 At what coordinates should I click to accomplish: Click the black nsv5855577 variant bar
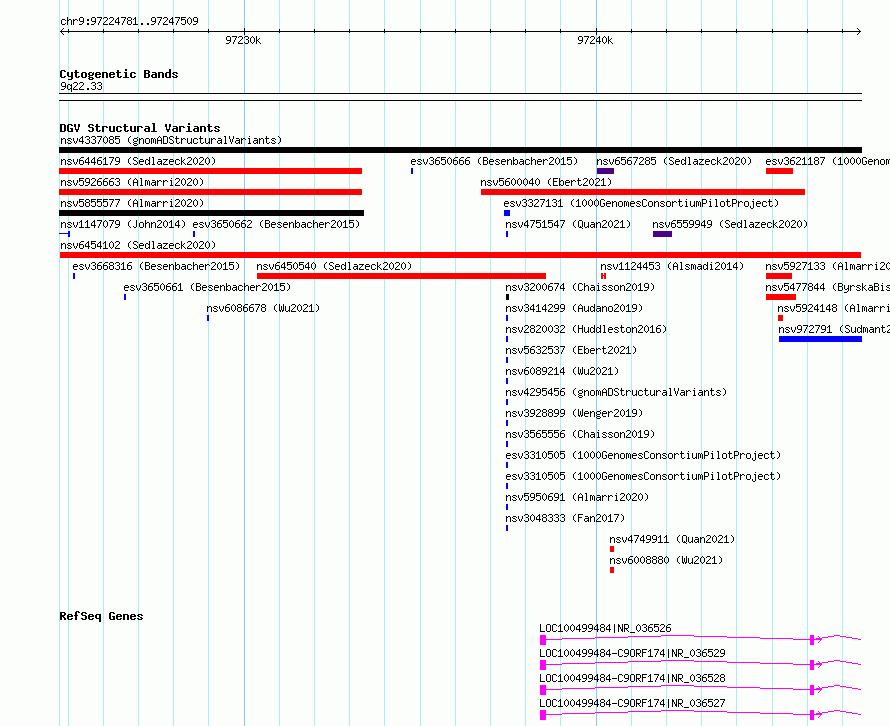pyautogui.click(x=211, y=213)
